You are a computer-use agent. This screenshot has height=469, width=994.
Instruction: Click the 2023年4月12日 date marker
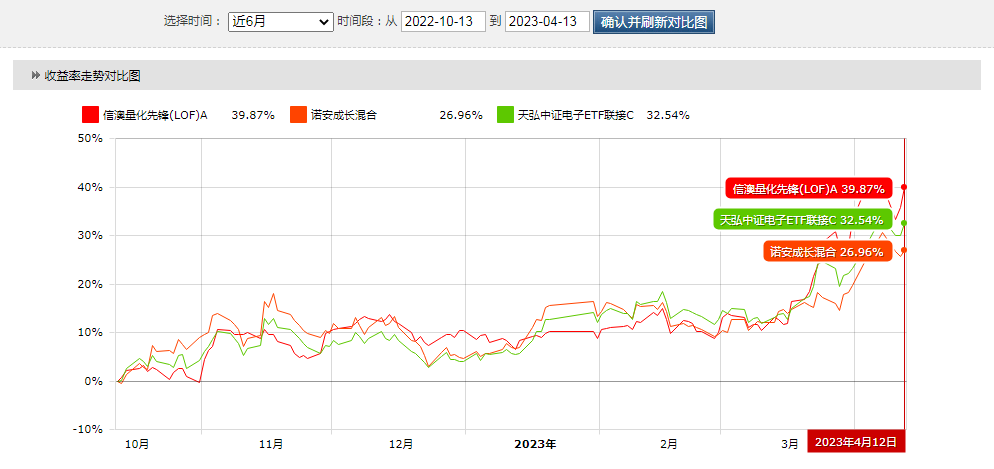tap(856, 442)
